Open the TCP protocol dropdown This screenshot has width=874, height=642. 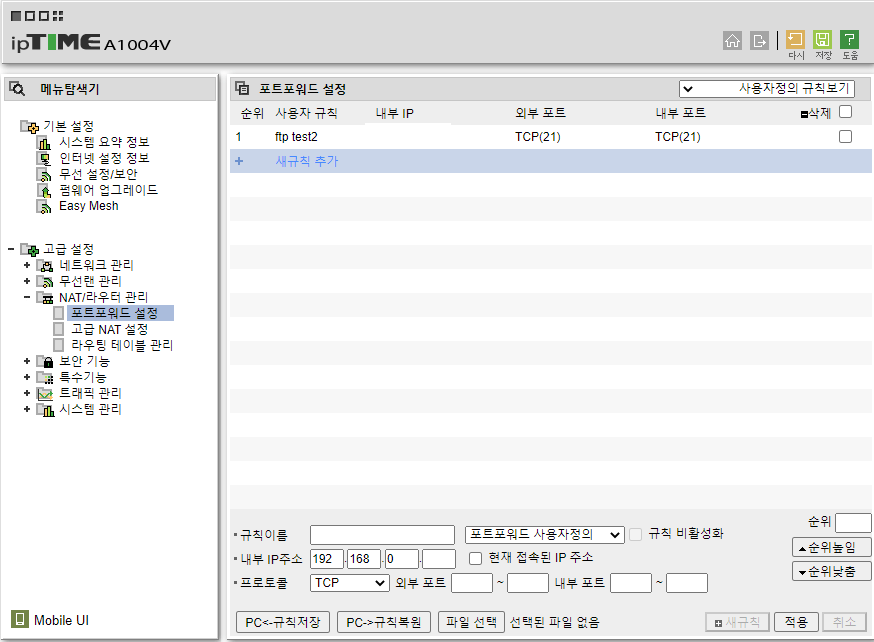[x=349, y=583]
